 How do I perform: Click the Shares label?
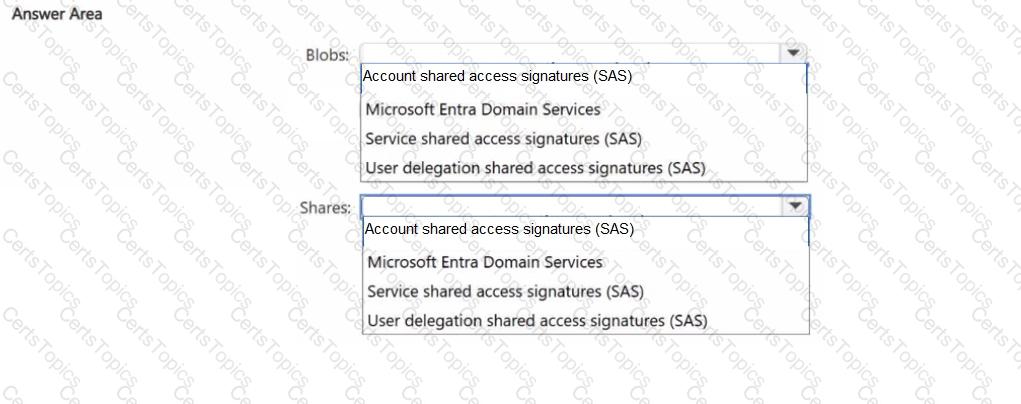(326, 208)
